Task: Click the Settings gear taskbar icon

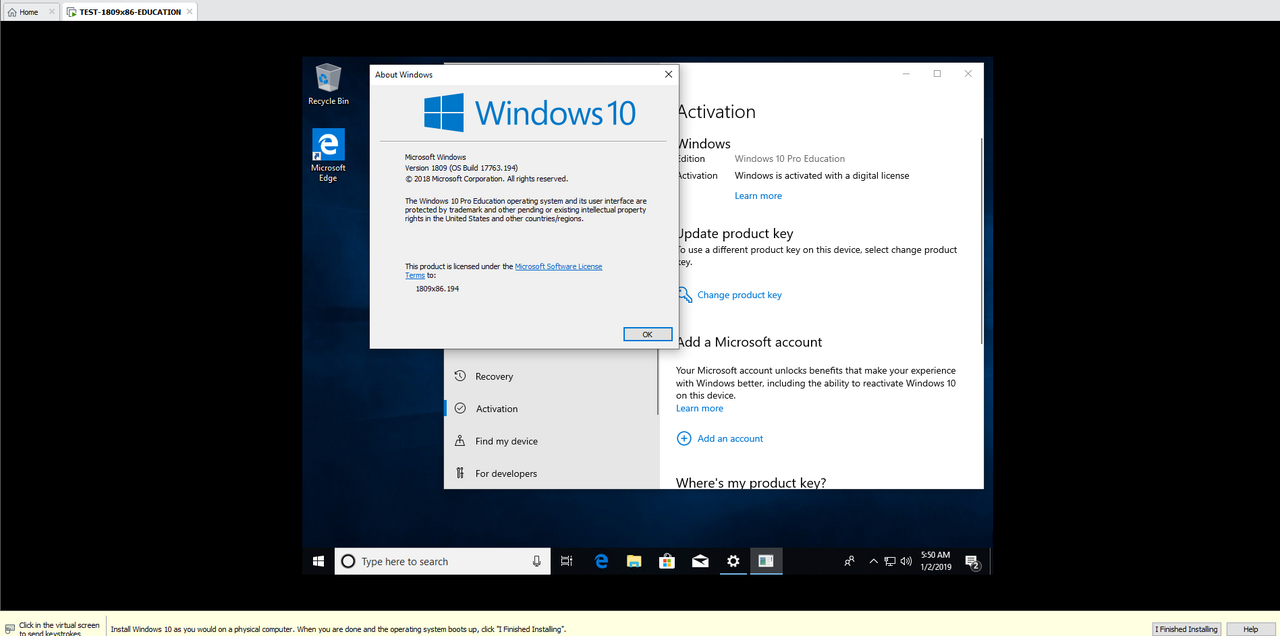Action: pyautogui.click(x=733, y=561)
